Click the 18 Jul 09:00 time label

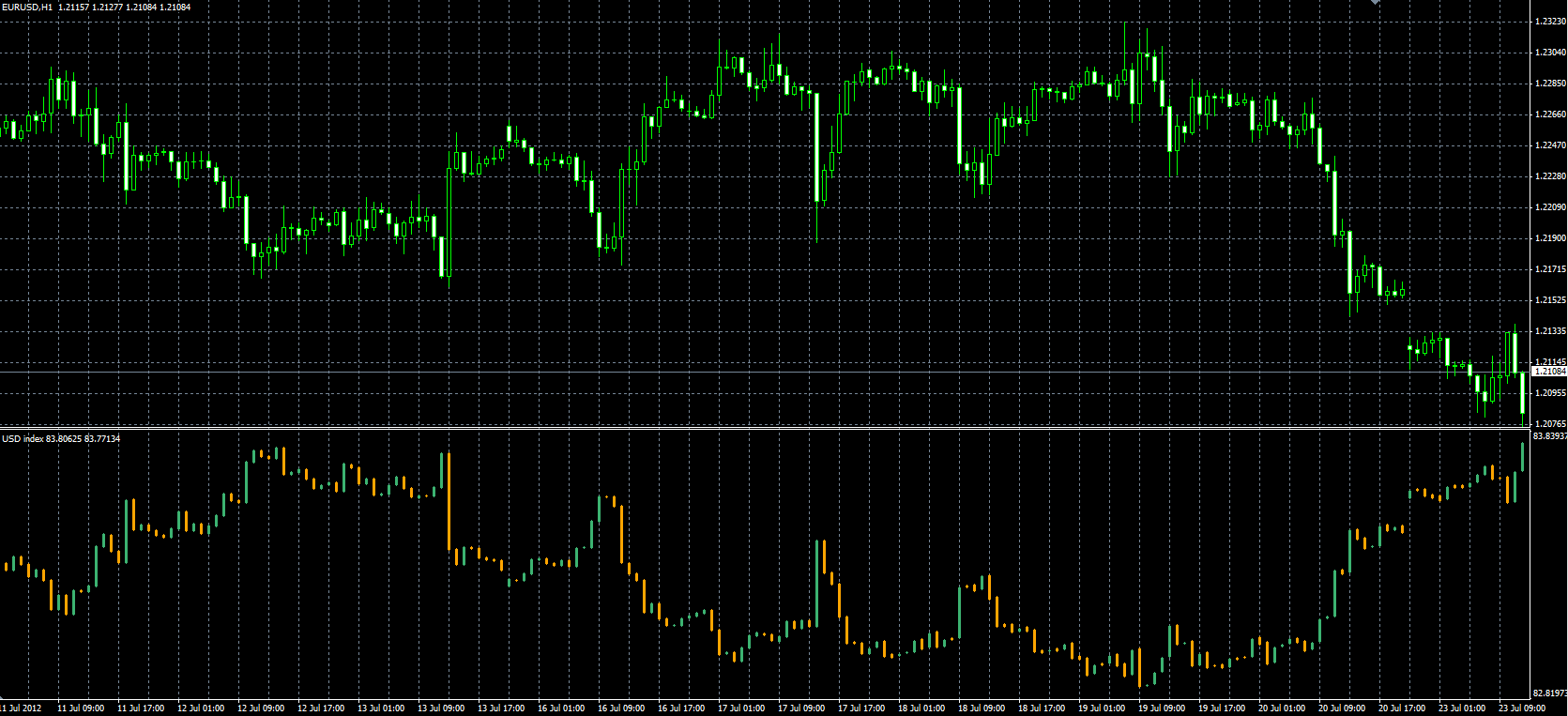point(982,708)
